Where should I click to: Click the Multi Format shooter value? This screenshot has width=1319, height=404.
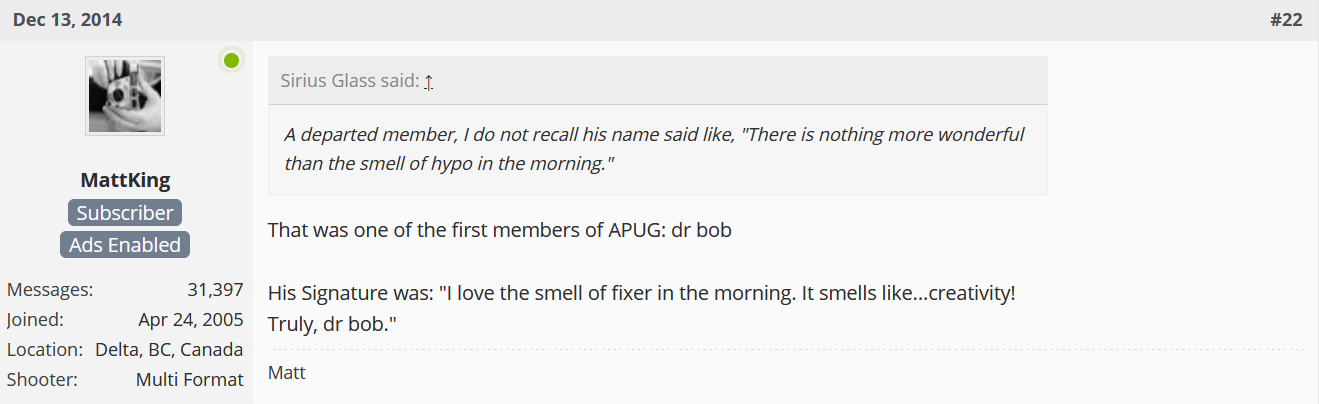click(190, 380)
